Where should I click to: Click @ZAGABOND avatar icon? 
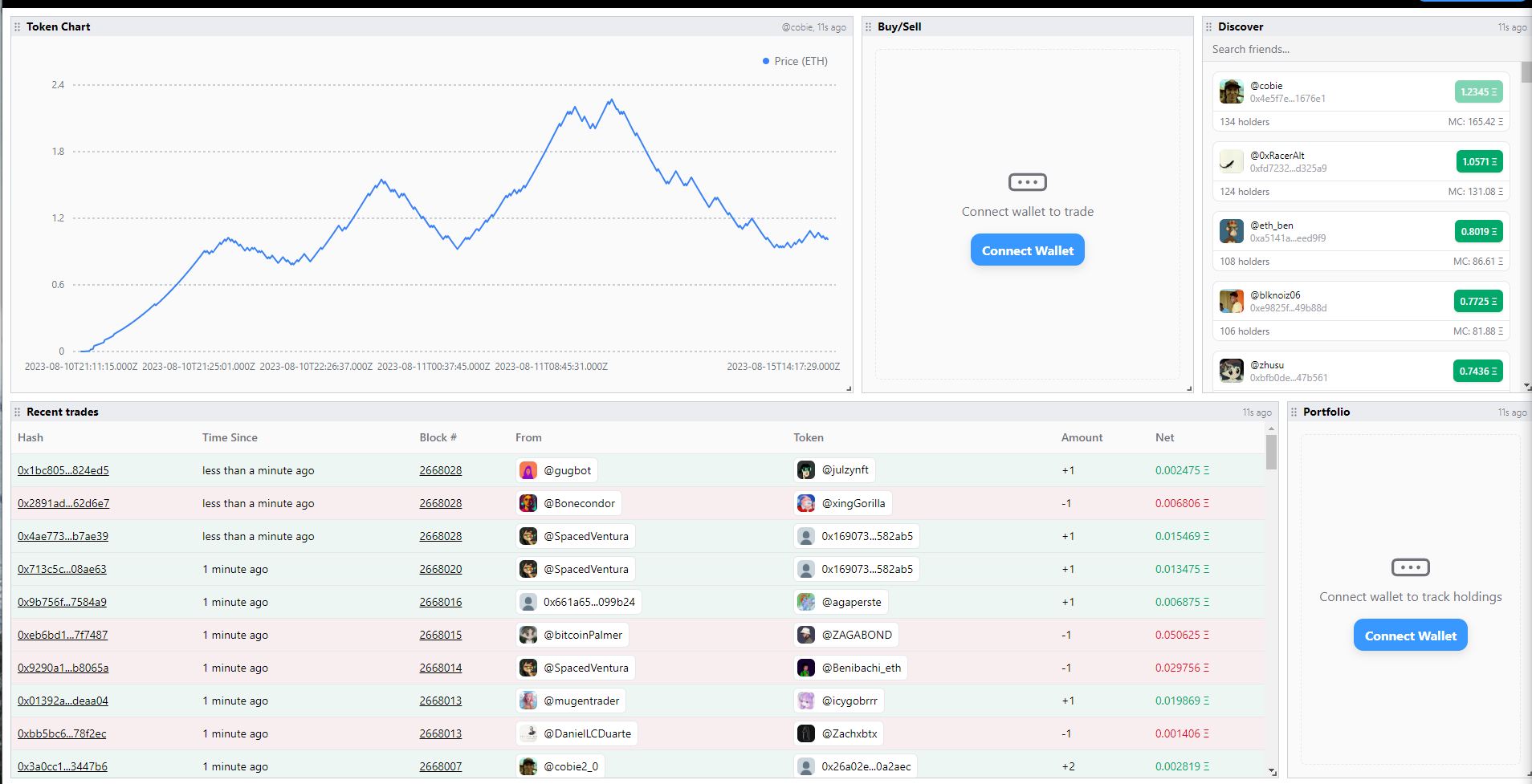[x=806, y=635]
